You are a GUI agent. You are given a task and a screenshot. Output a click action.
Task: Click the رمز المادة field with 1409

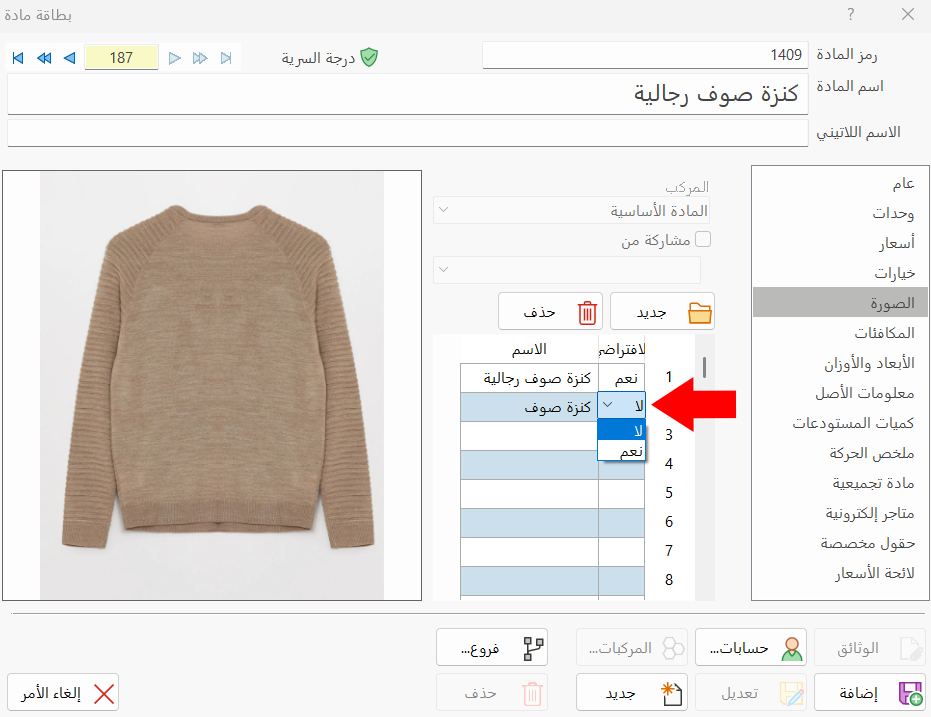click(x=645, y=55)
